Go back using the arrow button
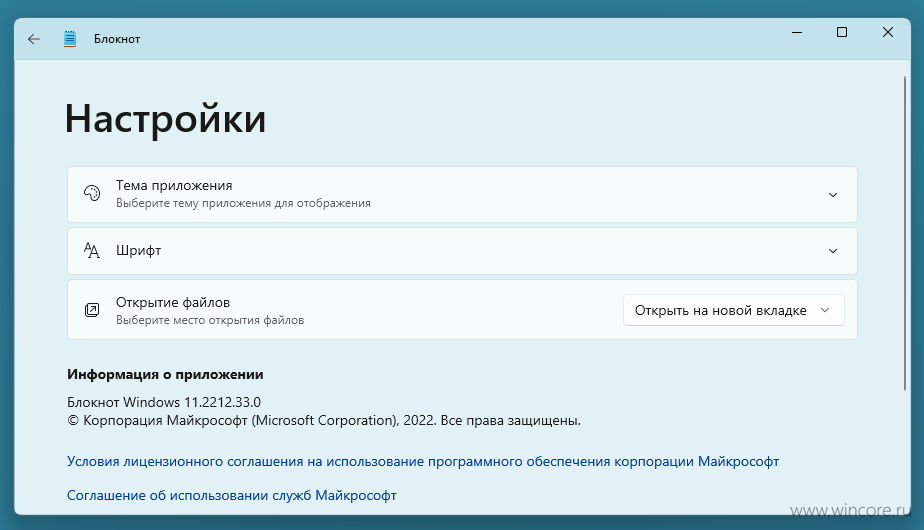 click(34, 39)
